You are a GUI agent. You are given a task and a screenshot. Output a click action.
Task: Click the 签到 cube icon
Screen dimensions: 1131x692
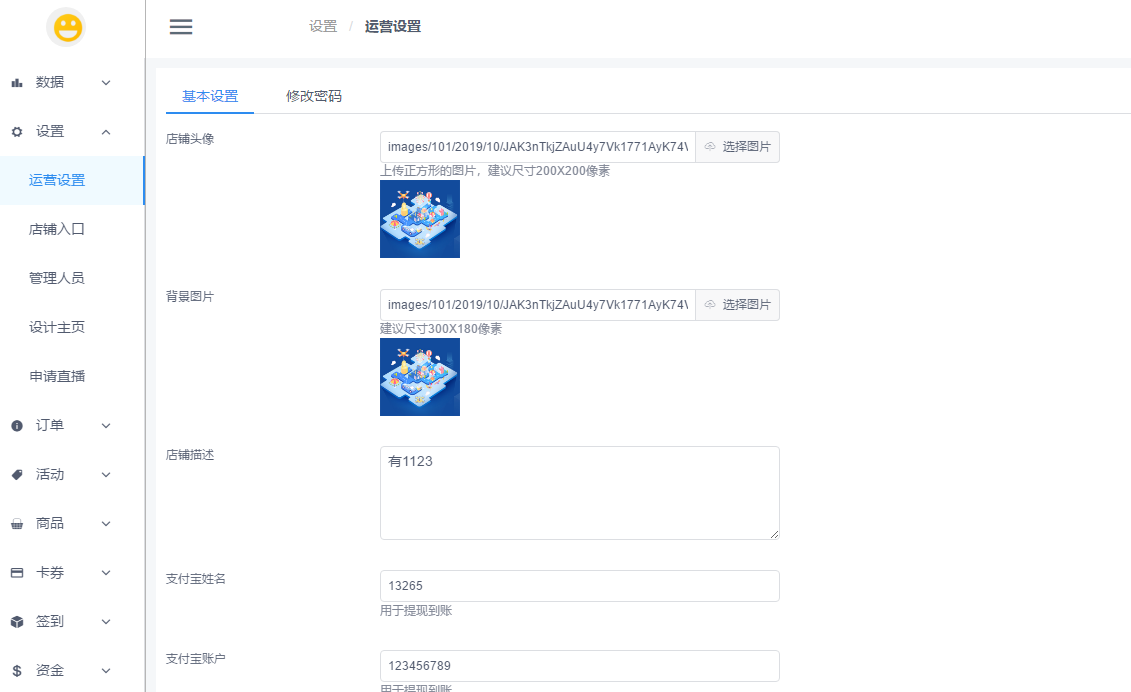17,622
